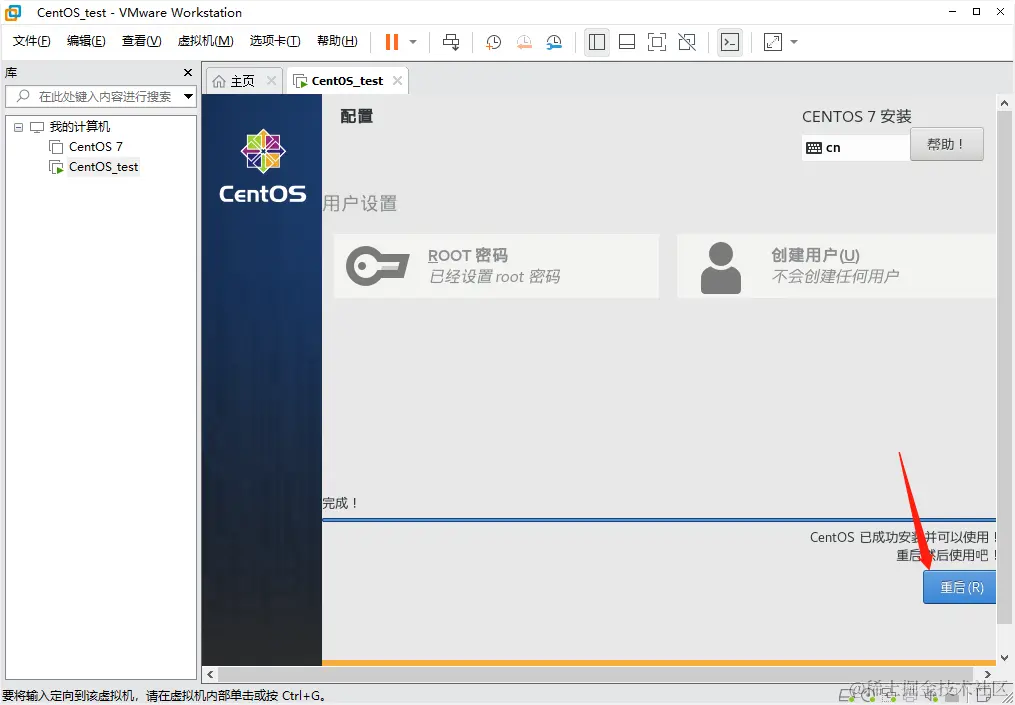Open the 选项卡(T) menu
This screenshot has height=705, width=1015.
274,41
